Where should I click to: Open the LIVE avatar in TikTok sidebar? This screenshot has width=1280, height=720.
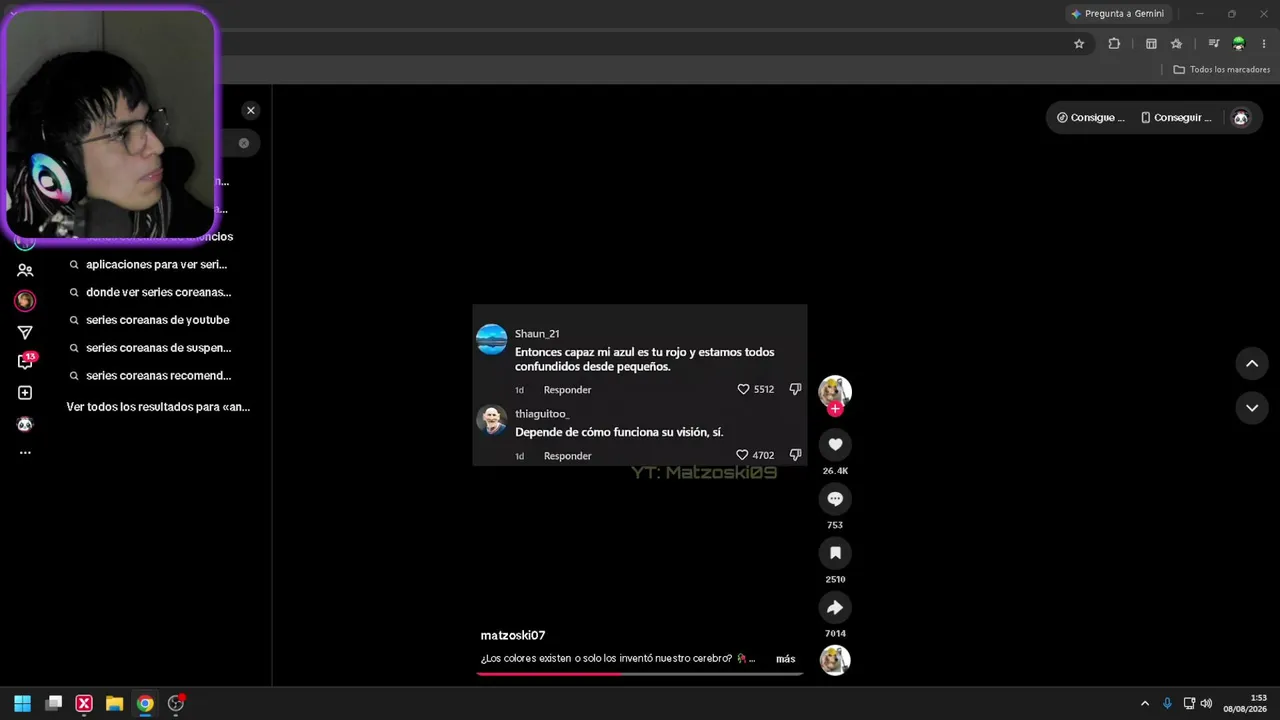25,301
